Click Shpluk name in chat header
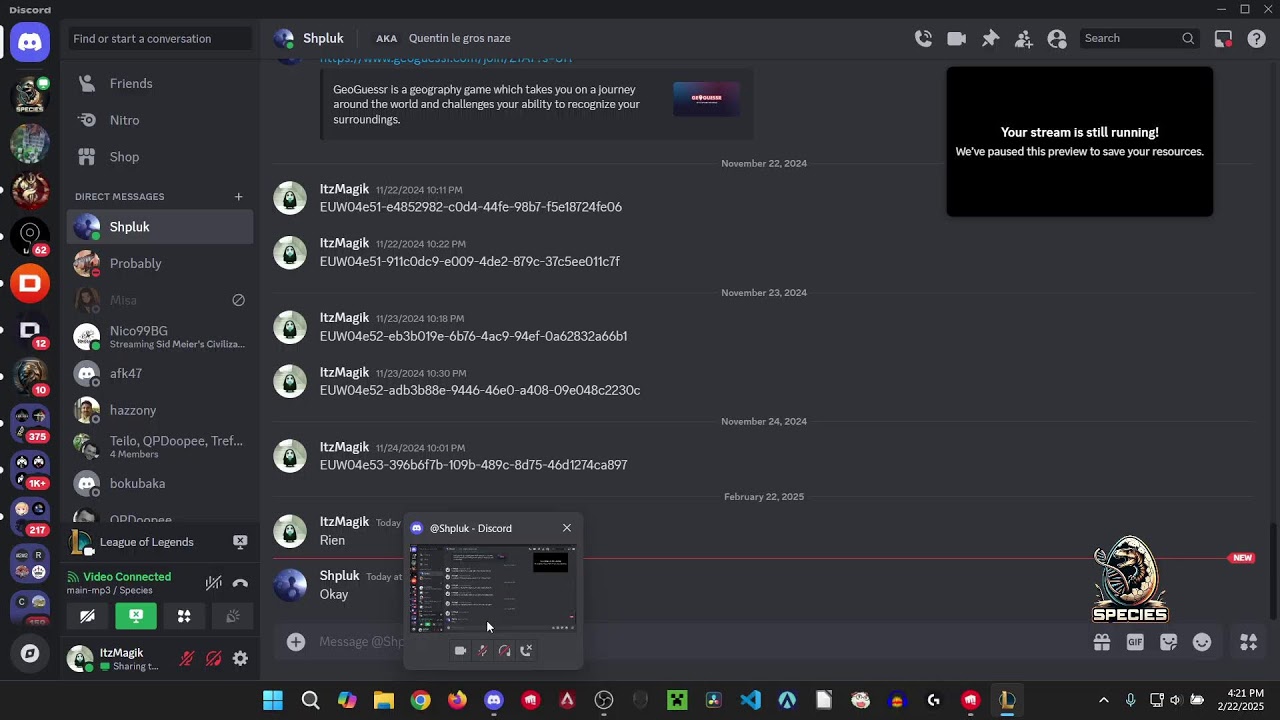 (323, 38)
